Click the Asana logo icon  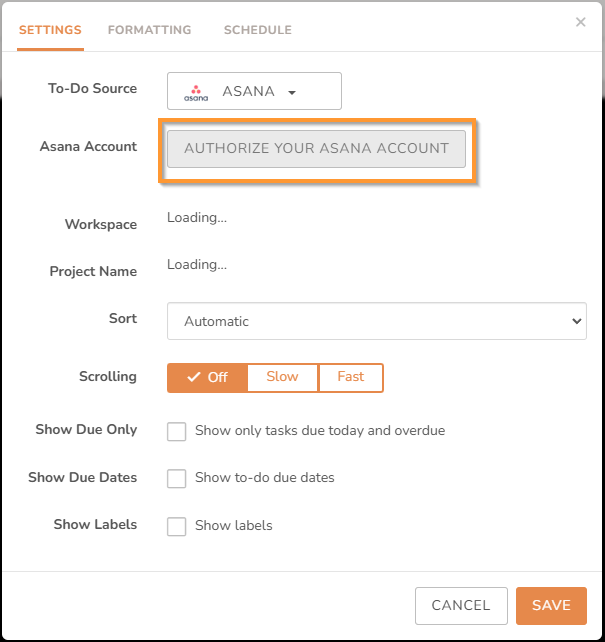tap(196, 93)
